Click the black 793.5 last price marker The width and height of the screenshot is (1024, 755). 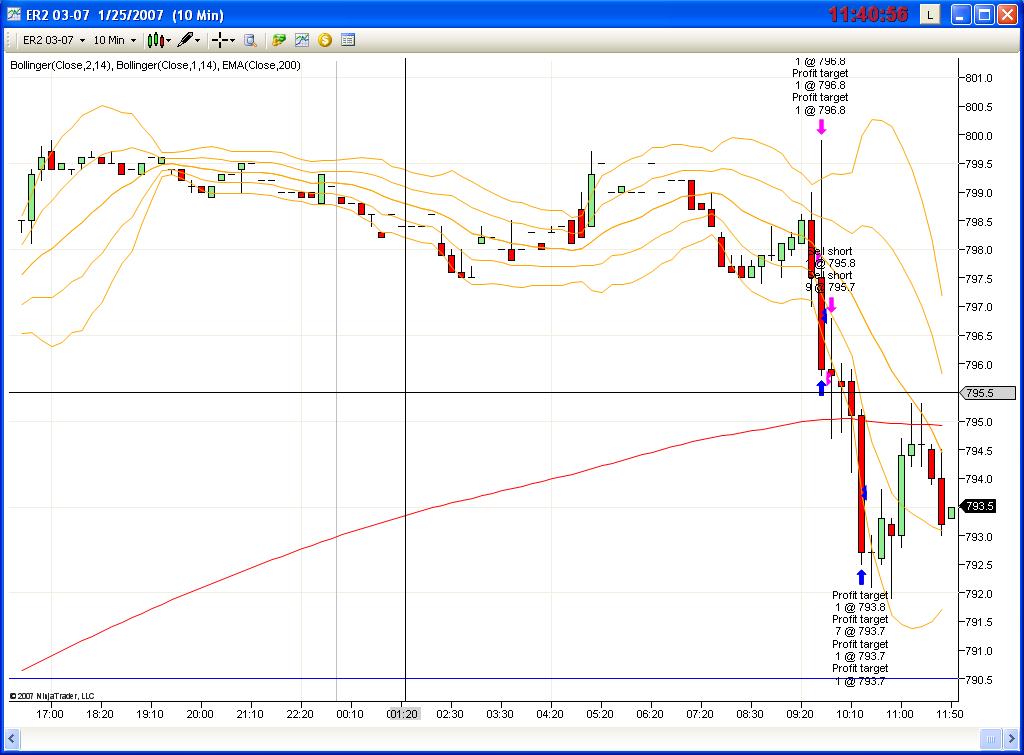(978, 506)
